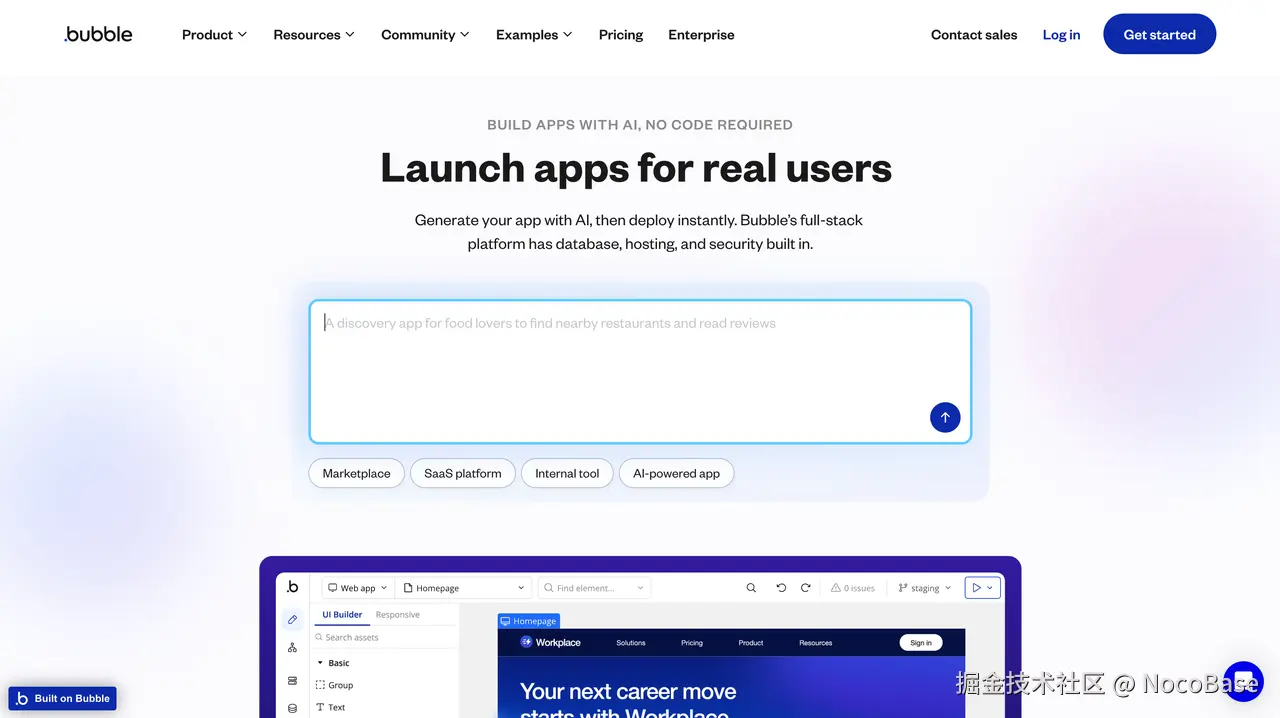Expand the Resources menu
Screen dimensions: 1280x718
coord(314,34)
